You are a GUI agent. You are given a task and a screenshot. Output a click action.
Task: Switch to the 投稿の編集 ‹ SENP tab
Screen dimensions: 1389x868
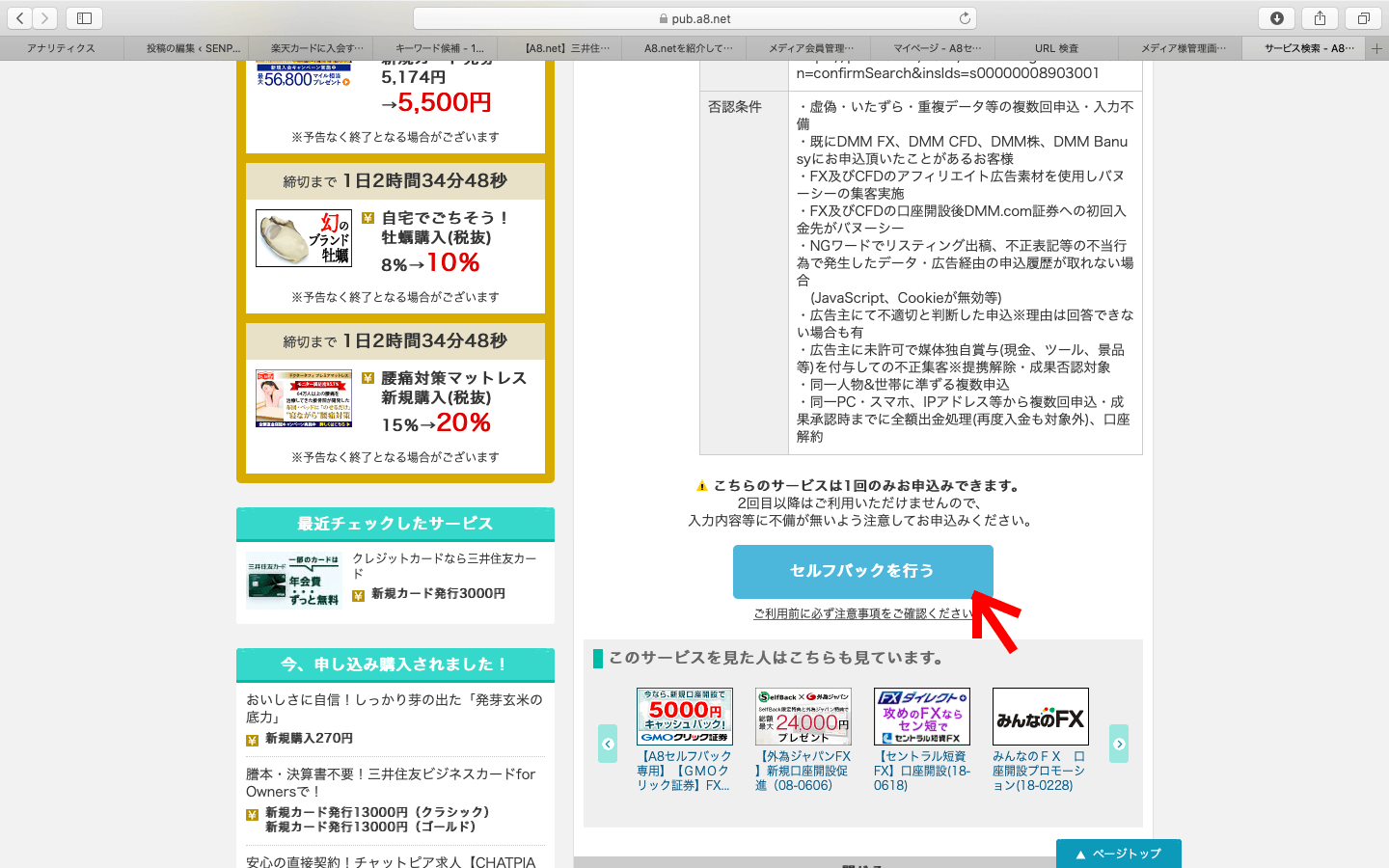click(186, 48)
